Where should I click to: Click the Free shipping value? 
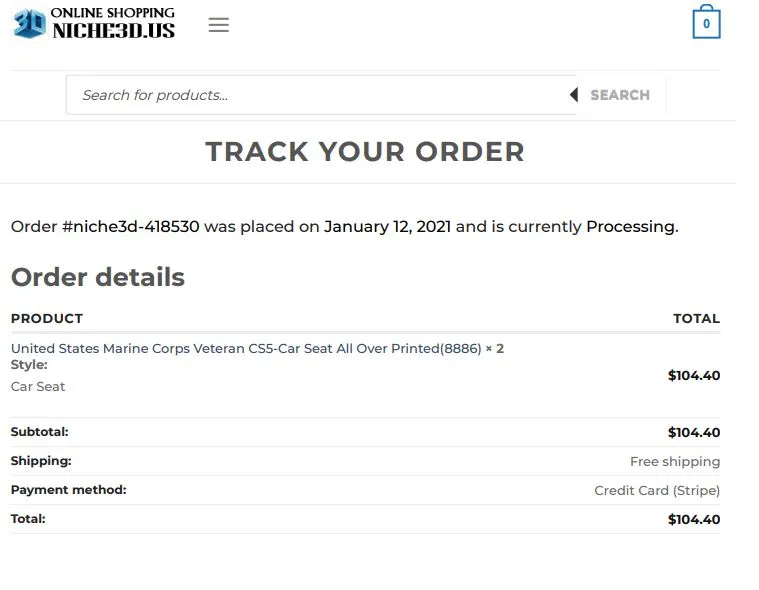pos(675,462)
